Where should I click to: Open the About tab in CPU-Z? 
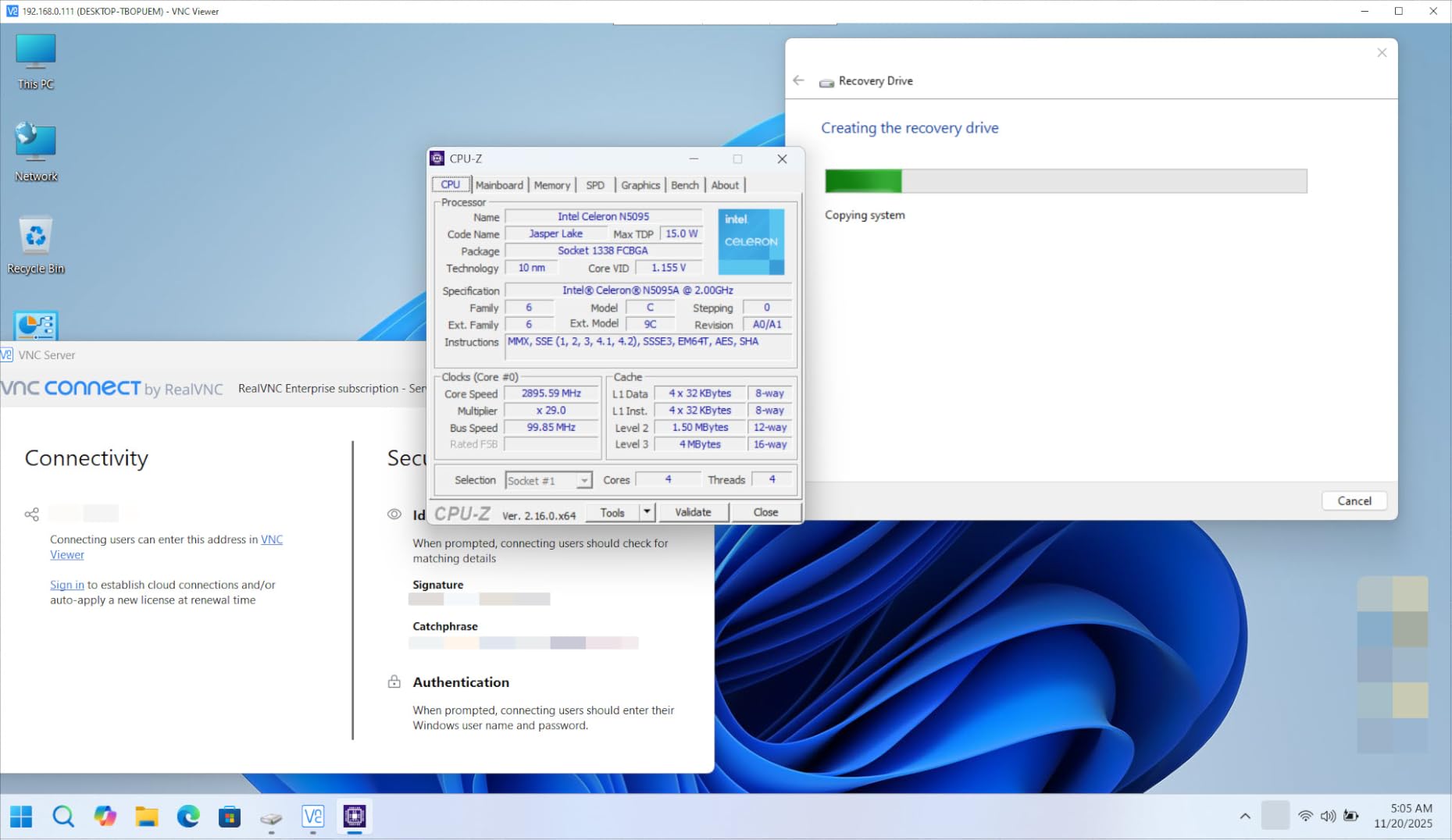tap(725, 185)
